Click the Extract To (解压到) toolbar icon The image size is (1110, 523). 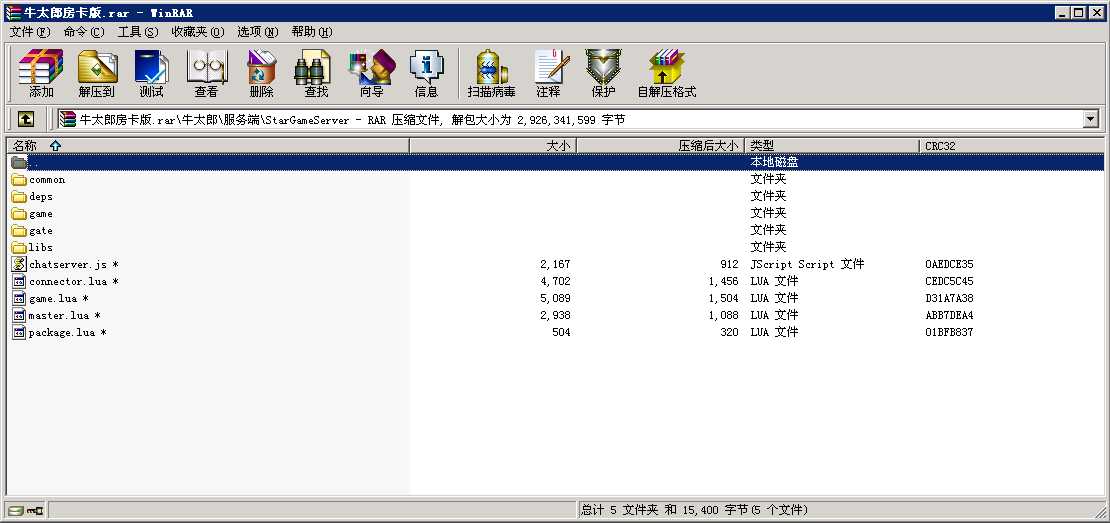pyautogui.click(x=96, y=74)
